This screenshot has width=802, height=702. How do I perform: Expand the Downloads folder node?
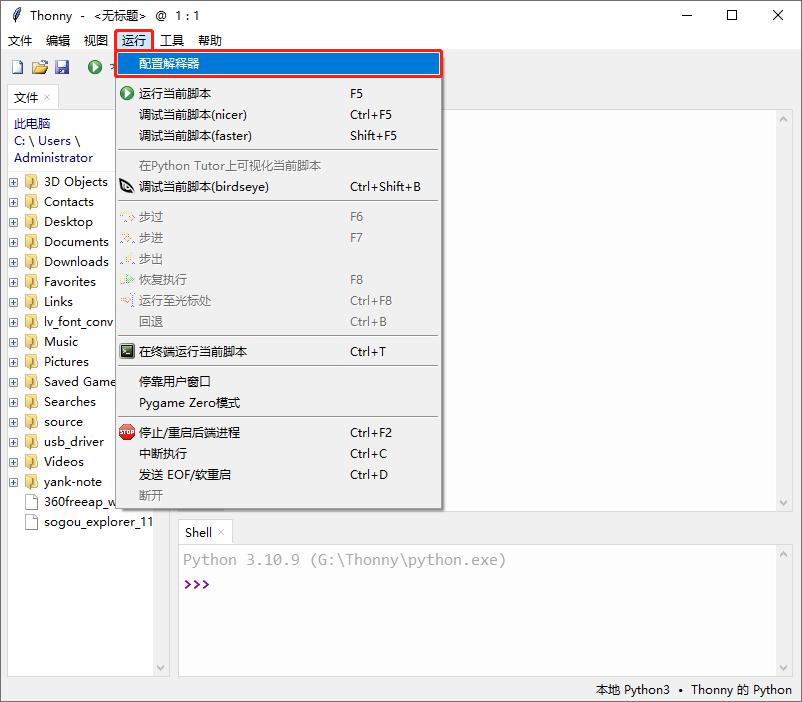[14, 262]
